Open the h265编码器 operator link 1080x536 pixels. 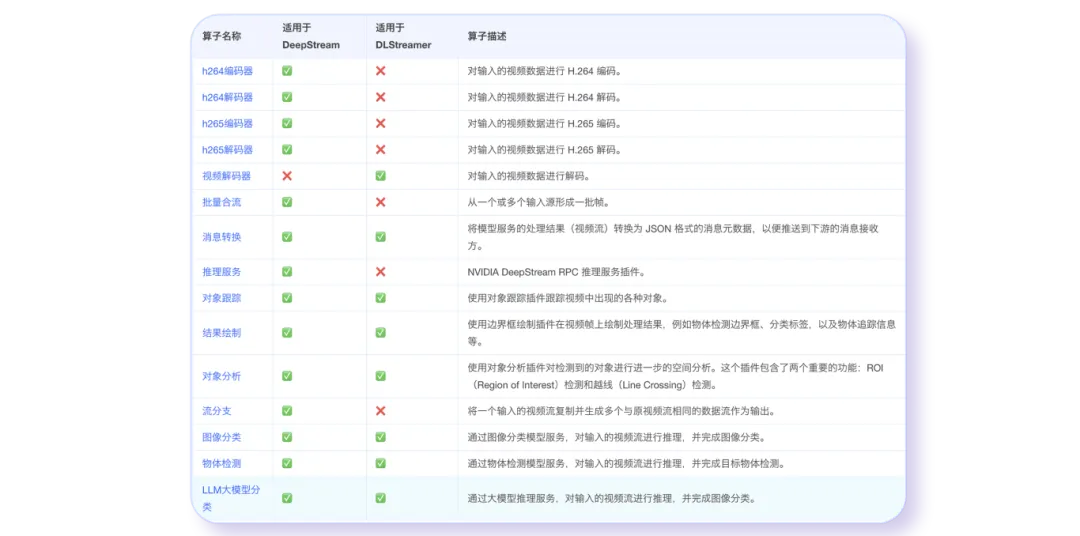(x=227, y=123)
